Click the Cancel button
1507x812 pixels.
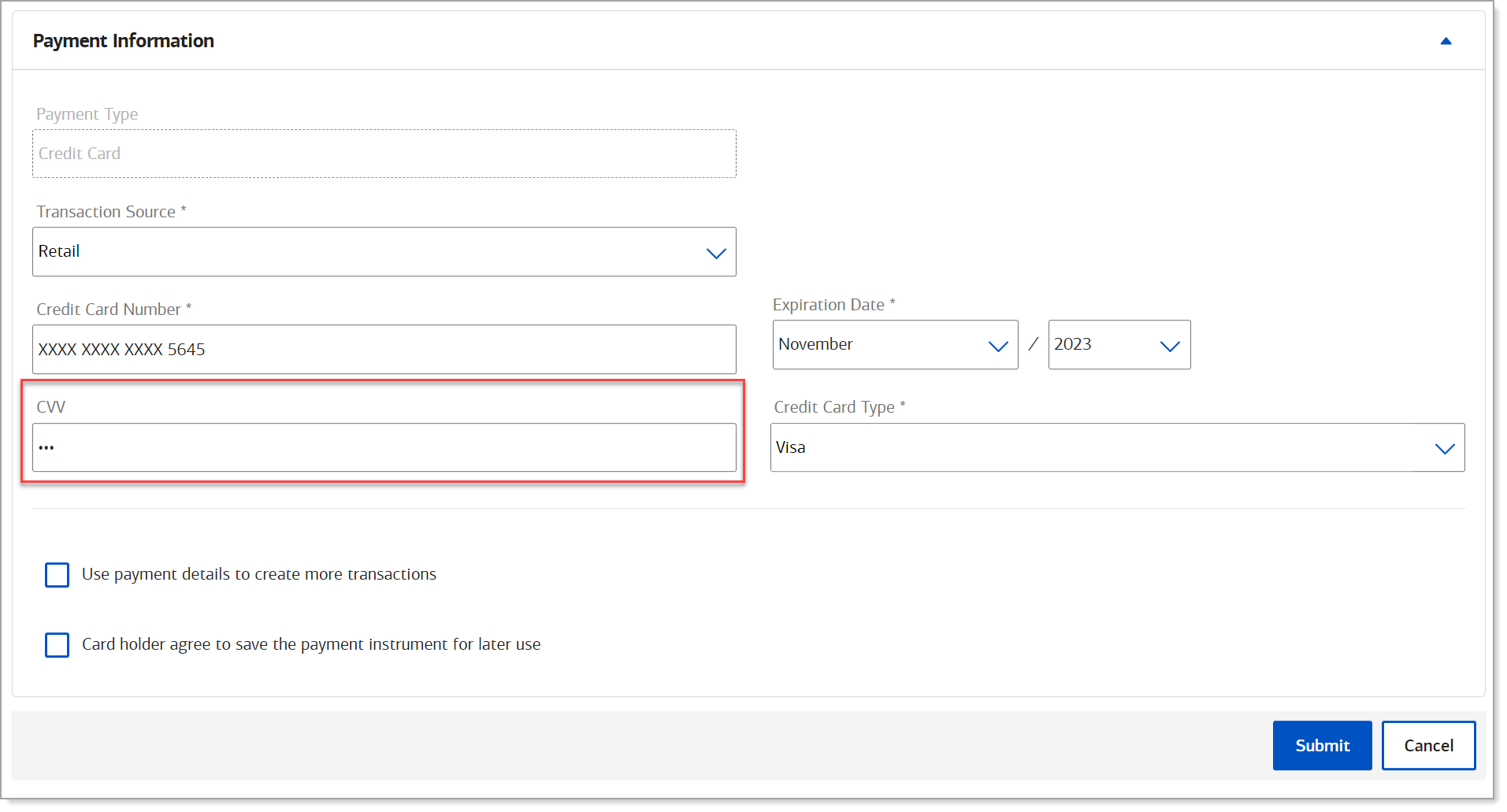click(x=1428, y=746)
